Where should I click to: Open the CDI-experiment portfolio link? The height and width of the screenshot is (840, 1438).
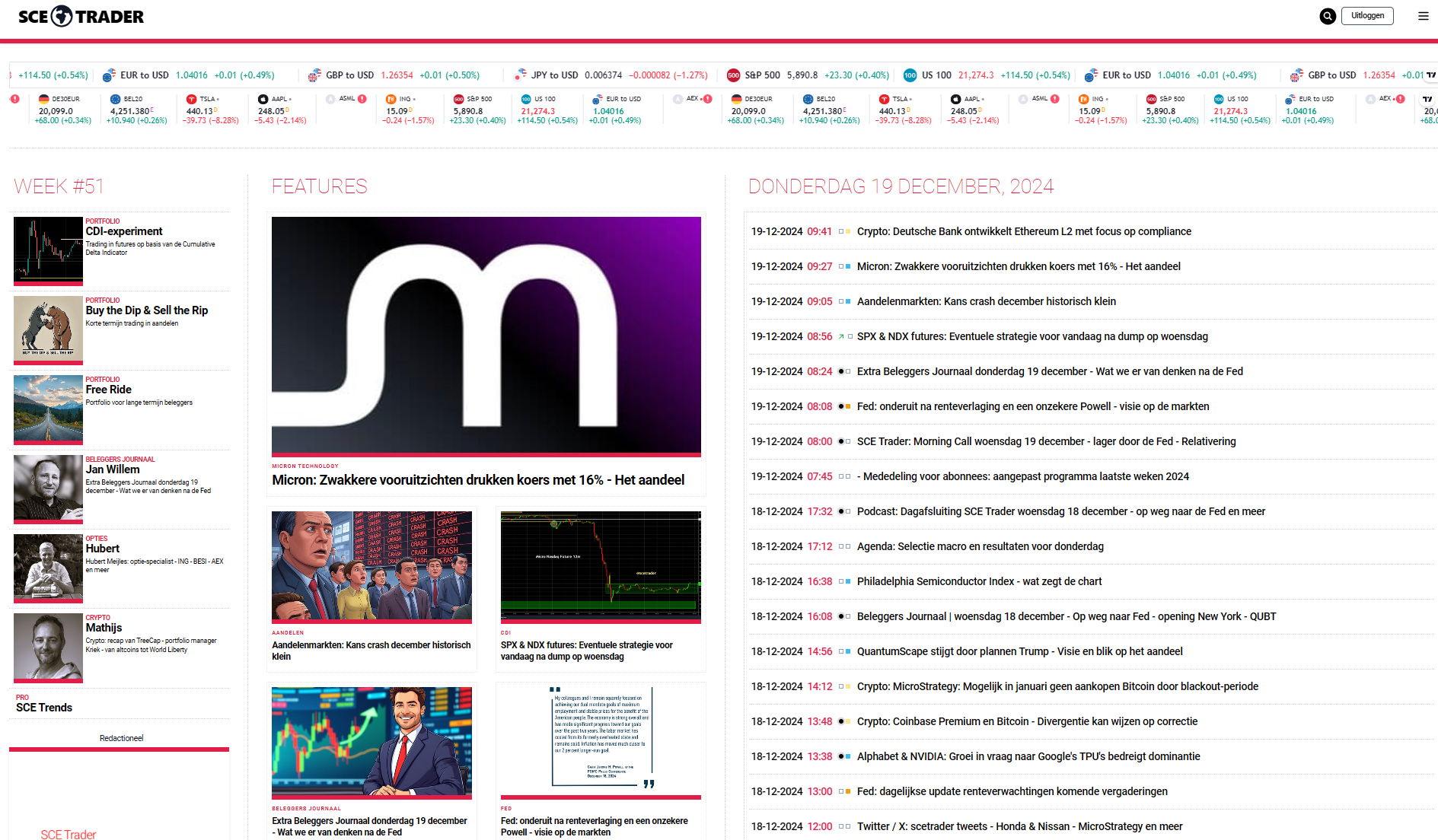pos(124,231)
